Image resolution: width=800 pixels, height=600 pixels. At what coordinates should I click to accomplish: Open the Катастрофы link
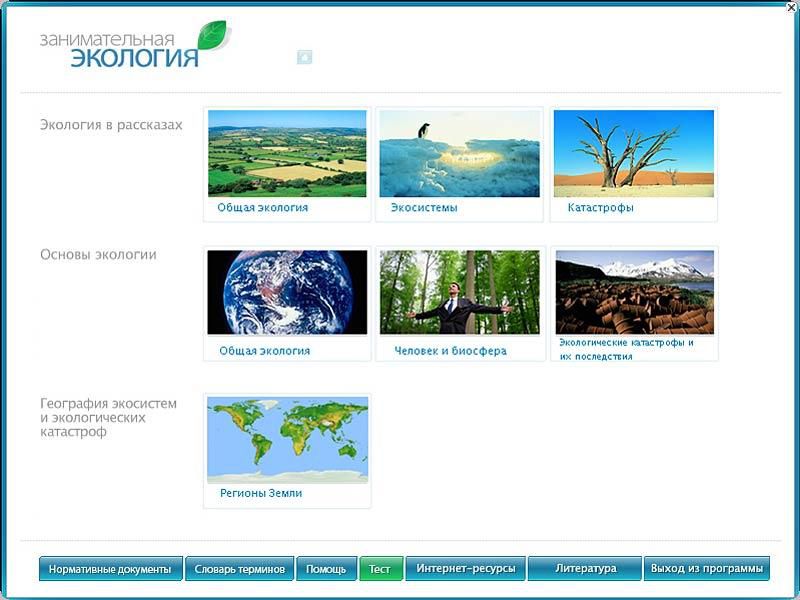point(600,208)
